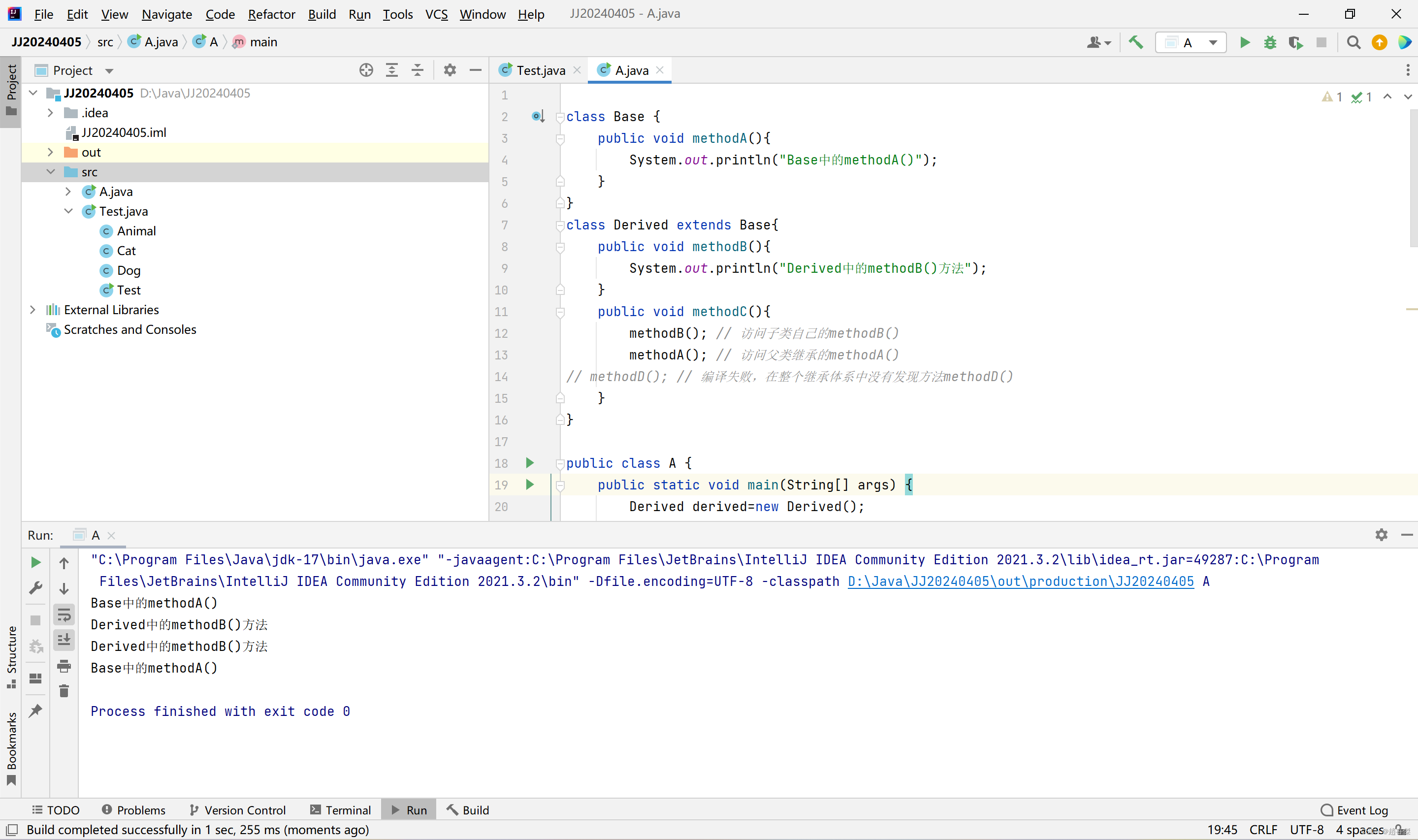The width and height of the screenshot is (1418, 840).
Task: Click the trash Clear All icon in console
Action: [64, 691]
